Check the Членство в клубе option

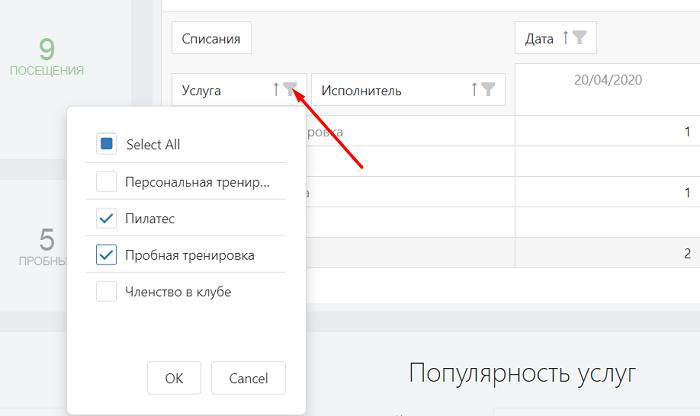106,291
